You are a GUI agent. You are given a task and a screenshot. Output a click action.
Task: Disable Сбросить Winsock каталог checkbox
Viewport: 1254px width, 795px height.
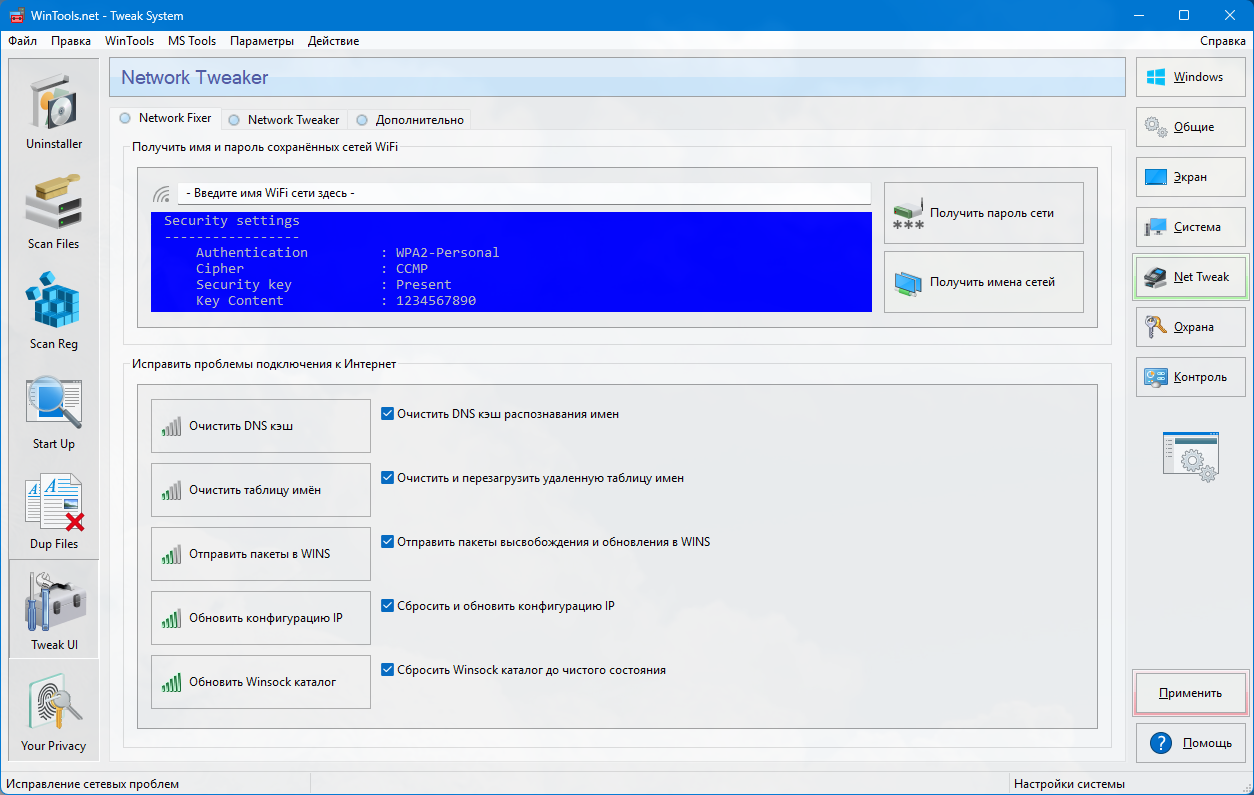pyautogui.click(x=388, y=670)
